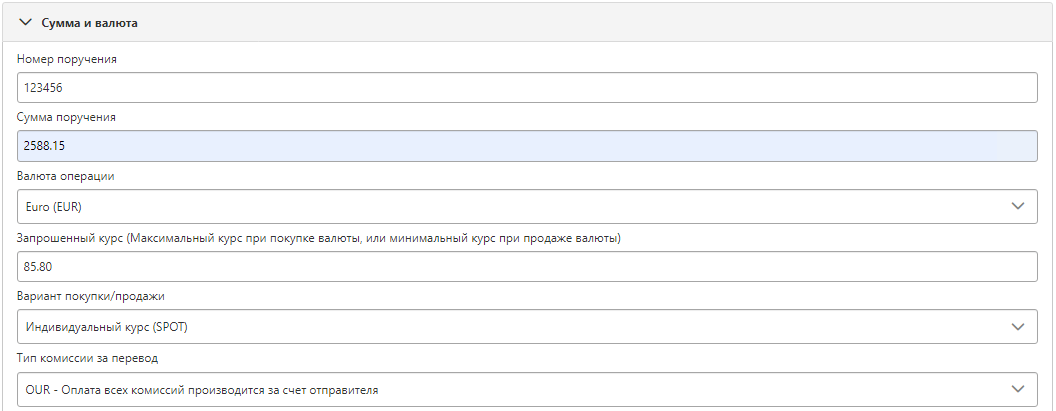This screenshot has width=1056, height=411.
Task: Click the chevron beside Индивидуальный курс (SPOT)
Action: [1018, 327]
